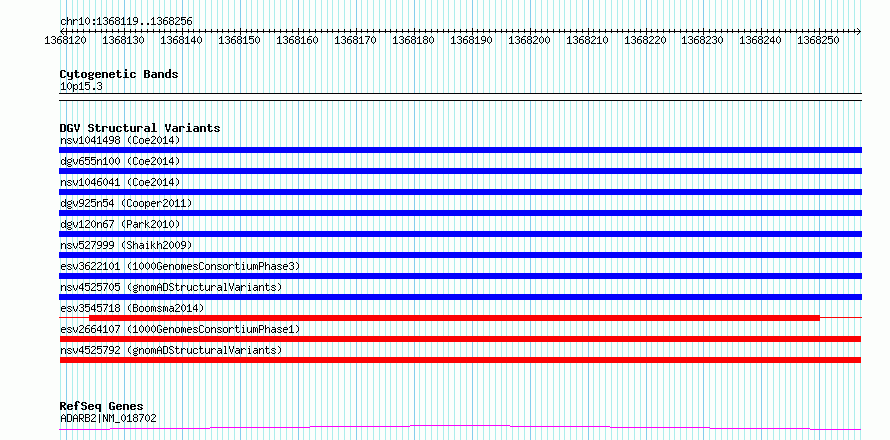The width and height of the screenshot is (890, 440).
Task: Click ruler tick label 1368140
Action: tap(182, 41)
